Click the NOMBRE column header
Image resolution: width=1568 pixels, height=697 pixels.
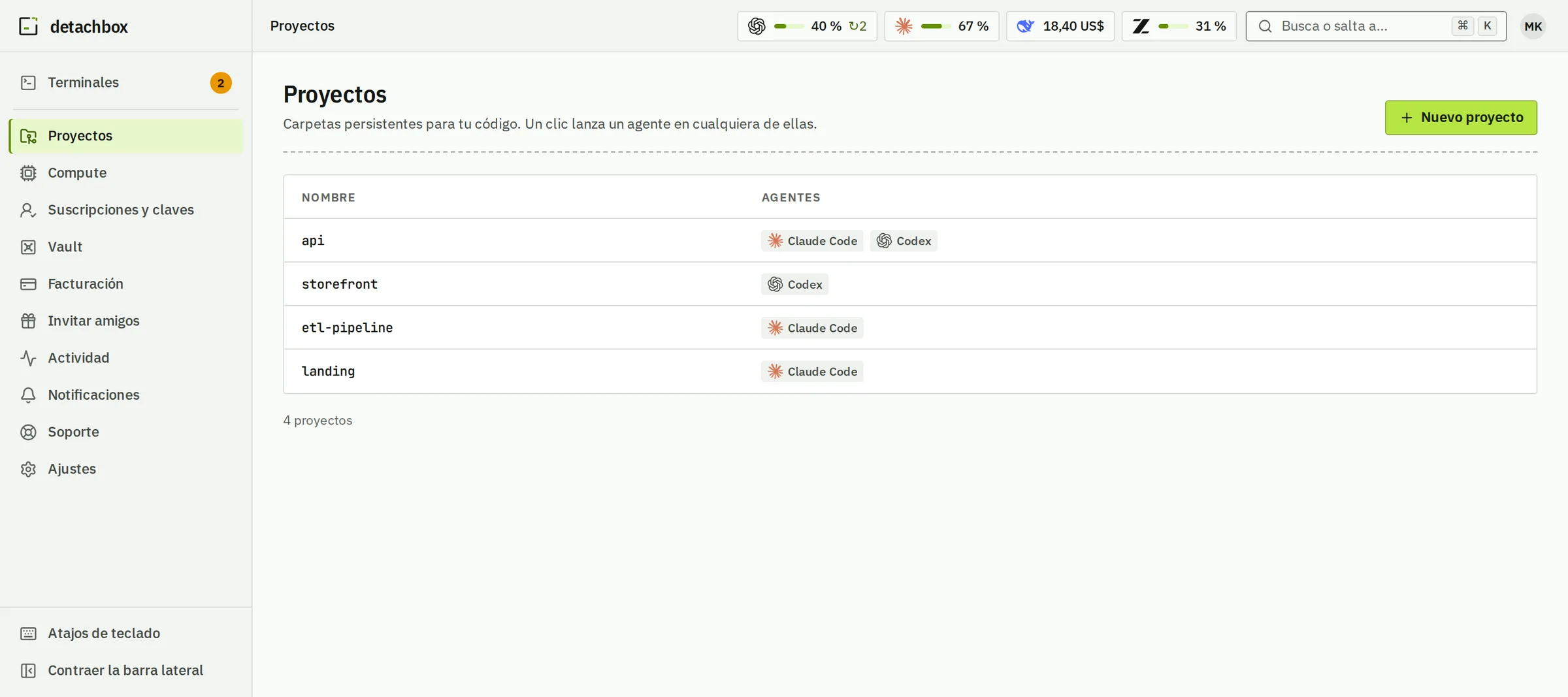[329, 197]
